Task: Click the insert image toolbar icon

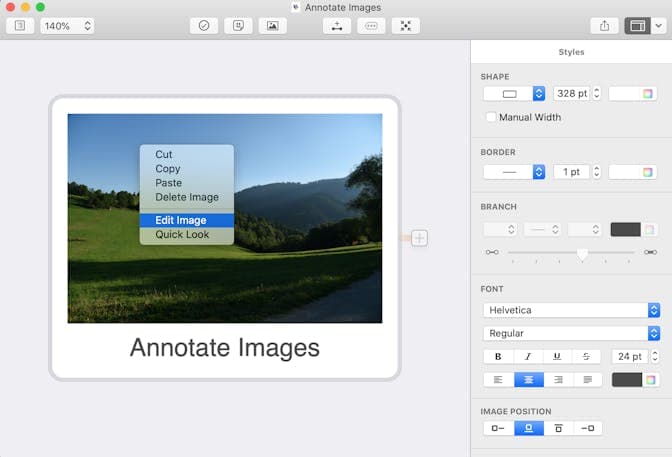Action: (x=273, y=26)
